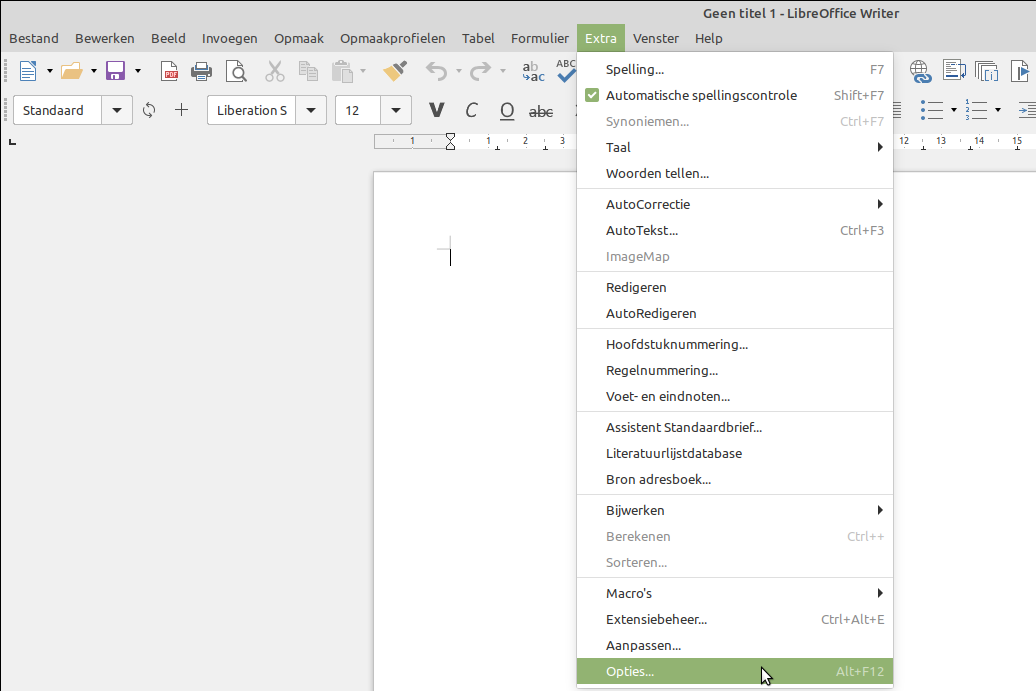
Task: Insert a hyperlink using the globe icon
Action: point(920,71)
